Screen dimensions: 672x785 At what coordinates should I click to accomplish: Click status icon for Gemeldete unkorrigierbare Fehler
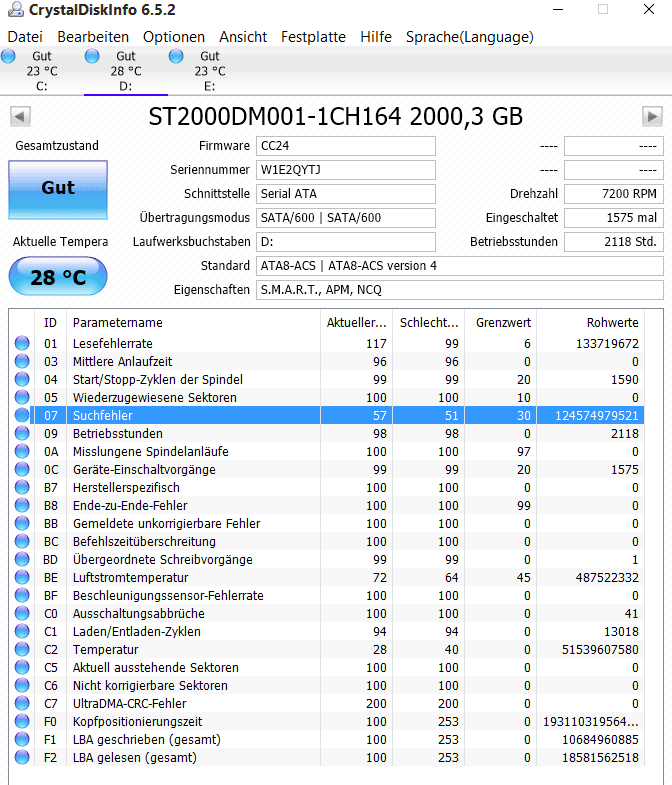coord(22,523)
